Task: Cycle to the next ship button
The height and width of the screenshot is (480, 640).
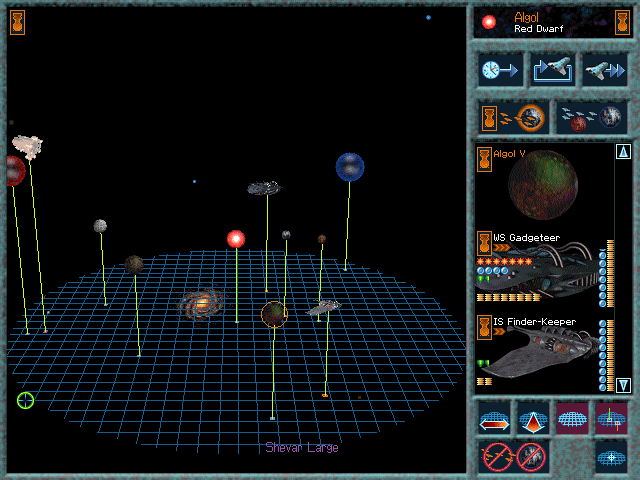Action: point(552,70)
